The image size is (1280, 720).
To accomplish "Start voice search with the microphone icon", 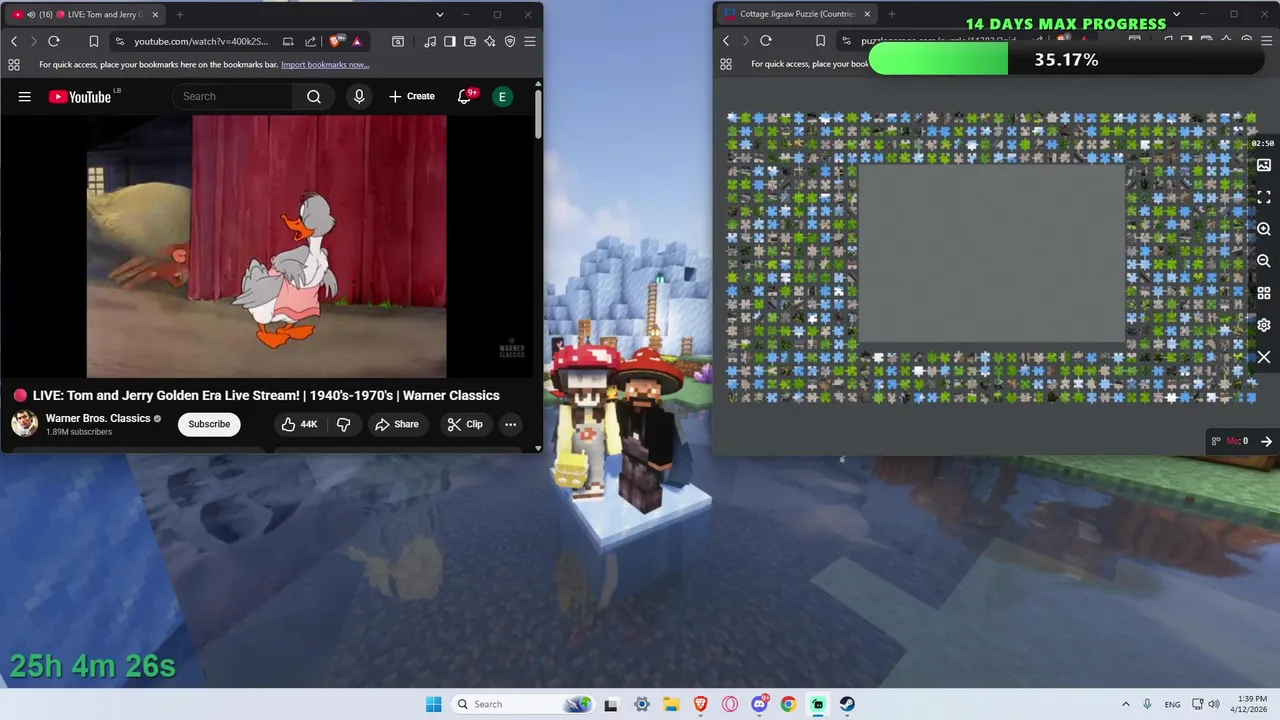I will pyautogui.click(x=359, y=96).
